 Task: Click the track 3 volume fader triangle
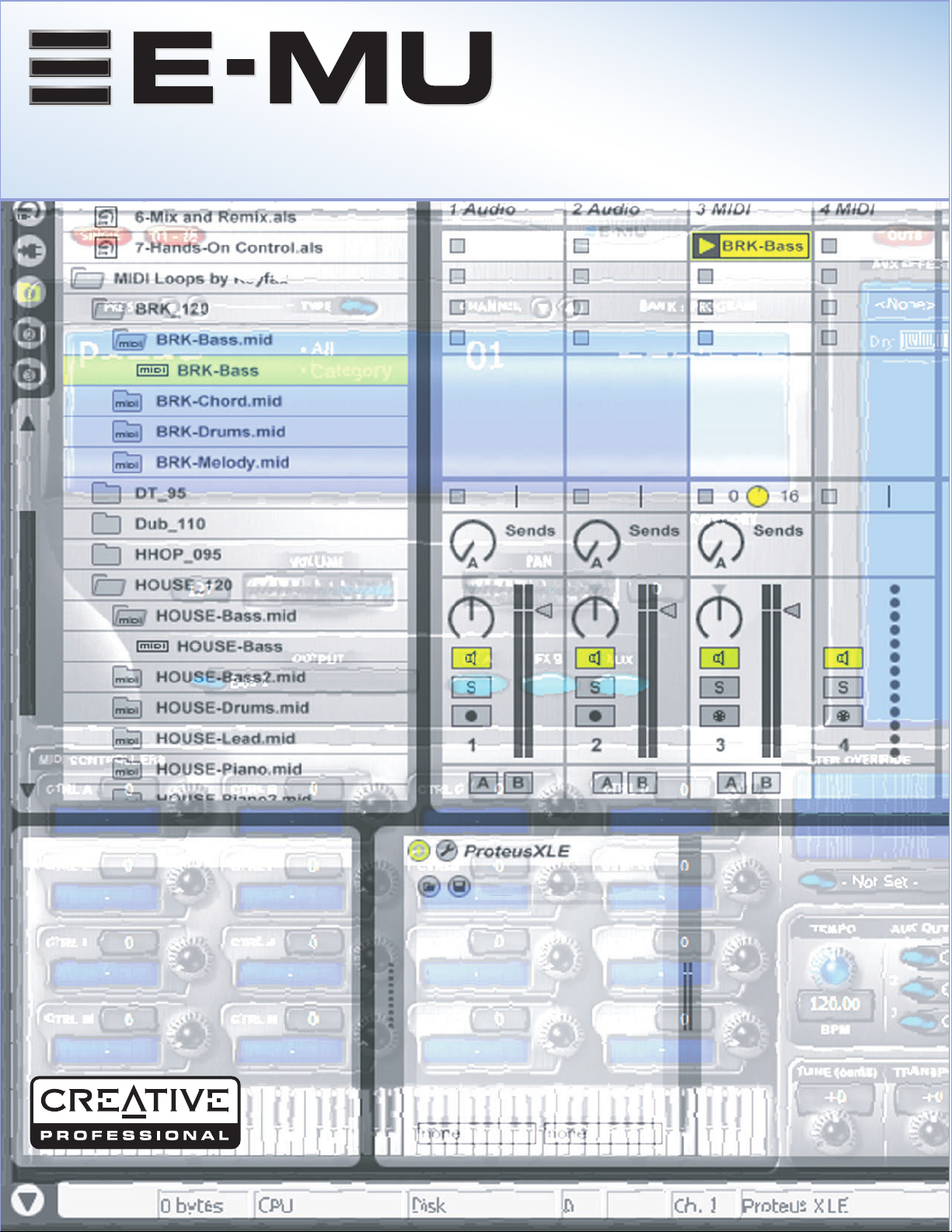pos(791,611)
